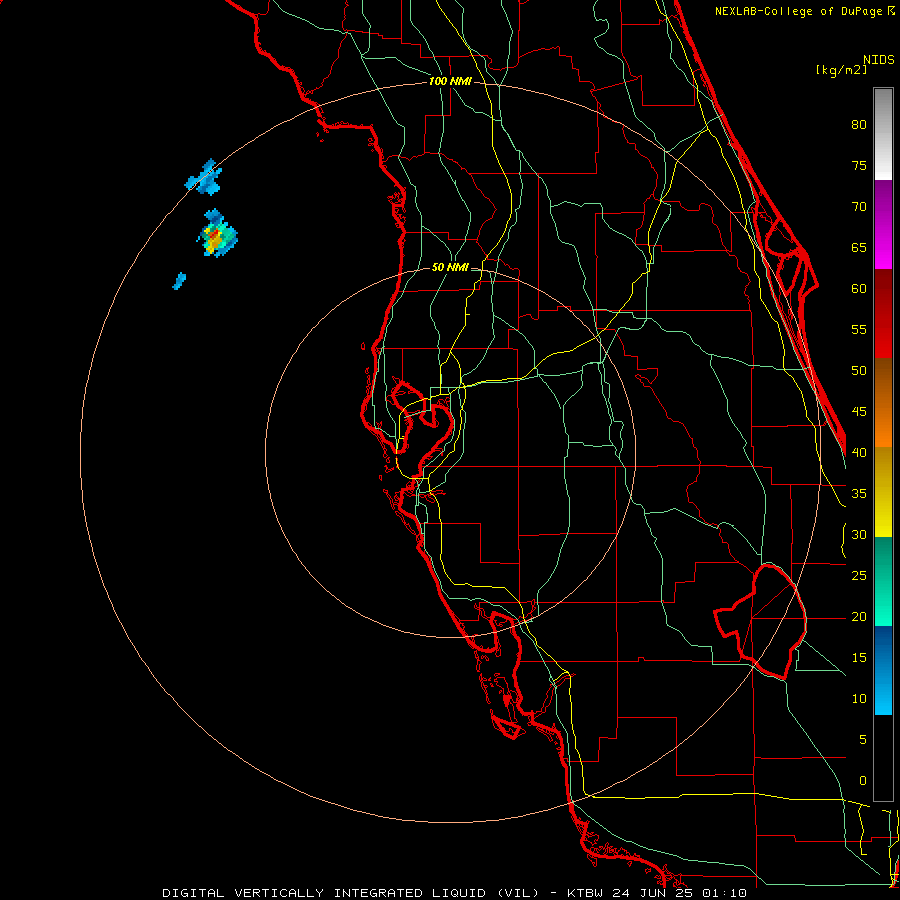
Task: Click the 60 value on the color scale
Action: coord(859,289)
